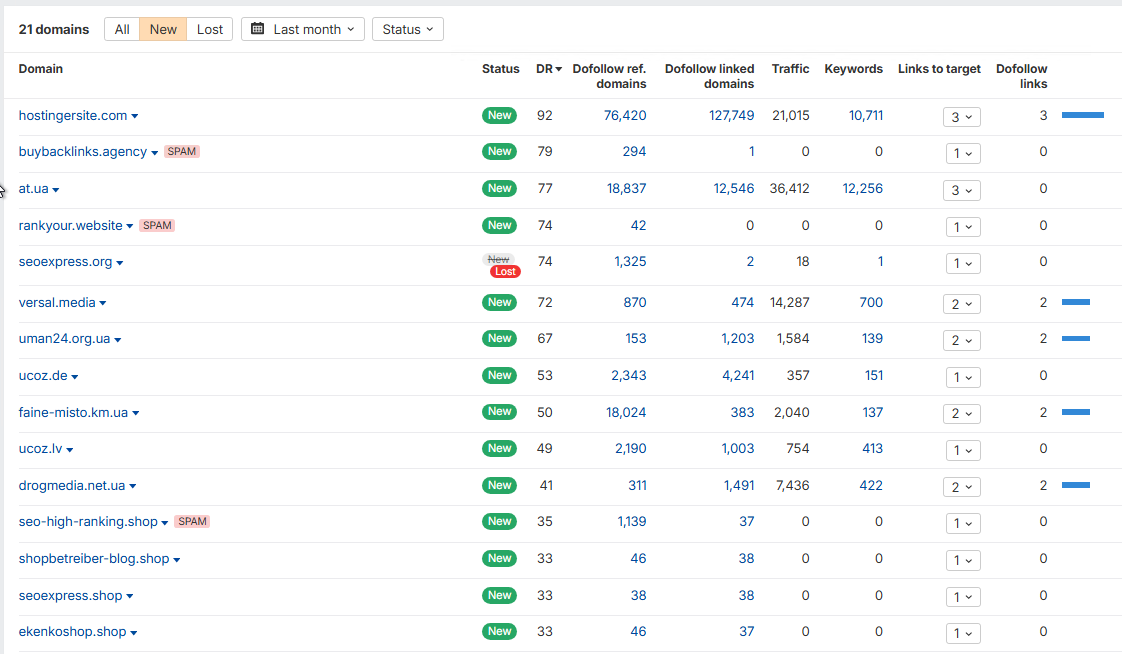Open the Last month date dropdown
The width and height of the screenshot is (1122, 654).
pyautogui.click(x=303, y=29)
